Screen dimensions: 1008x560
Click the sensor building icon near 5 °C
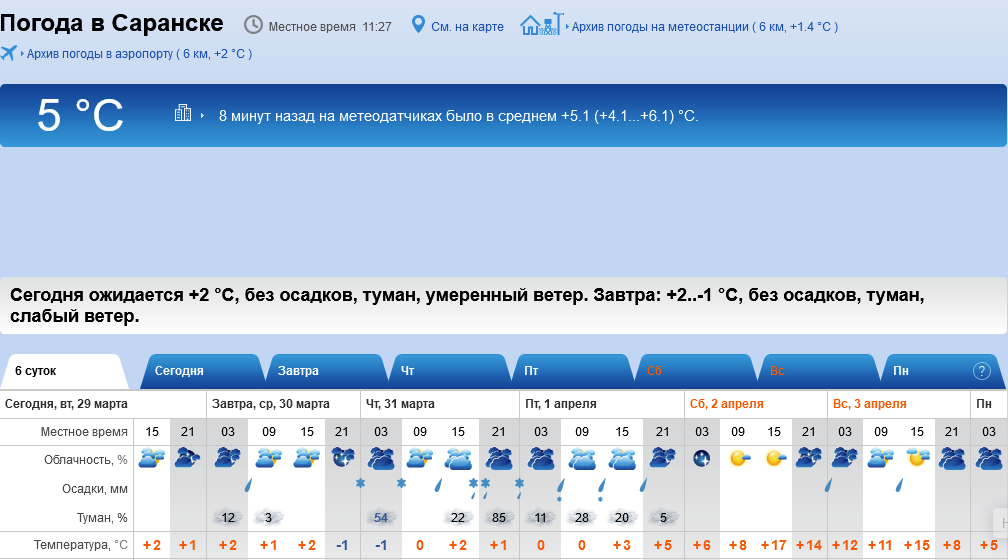pos(183,114)
